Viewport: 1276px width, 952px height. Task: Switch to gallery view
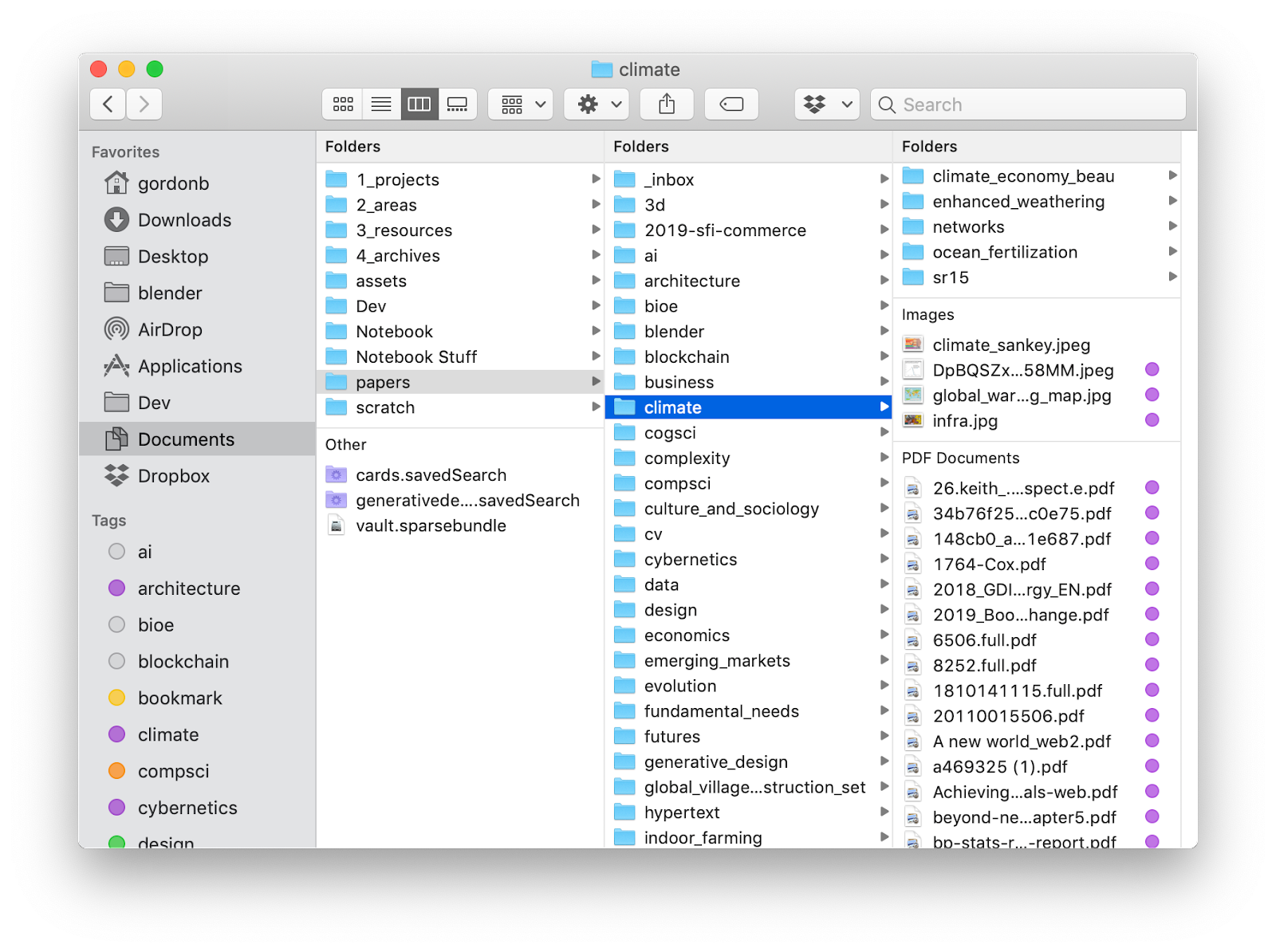point(458,104)
